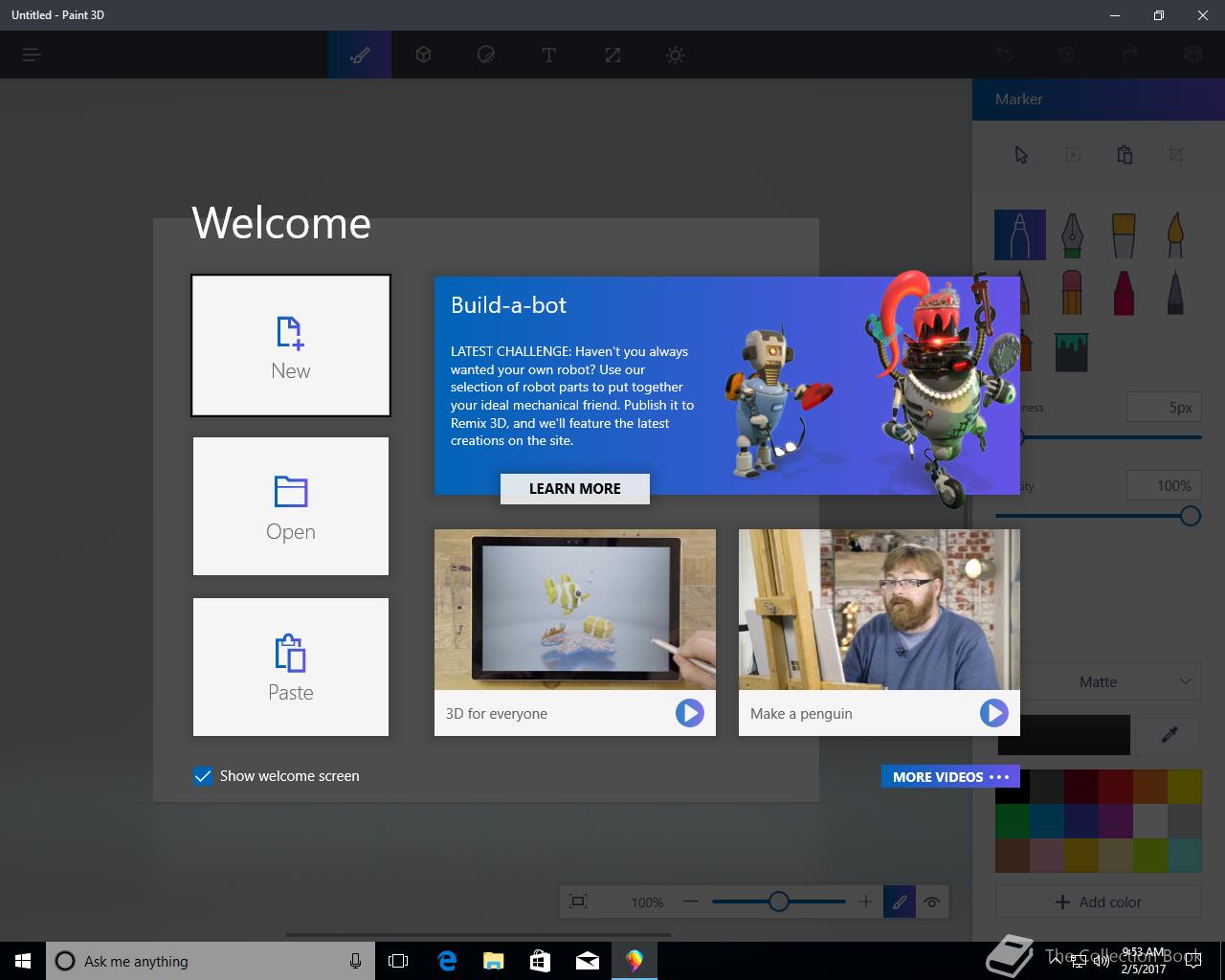Click the Open file tile
Image resolution: width=1225 pixels, height=980 pixels.
click(x=291, y=506)
